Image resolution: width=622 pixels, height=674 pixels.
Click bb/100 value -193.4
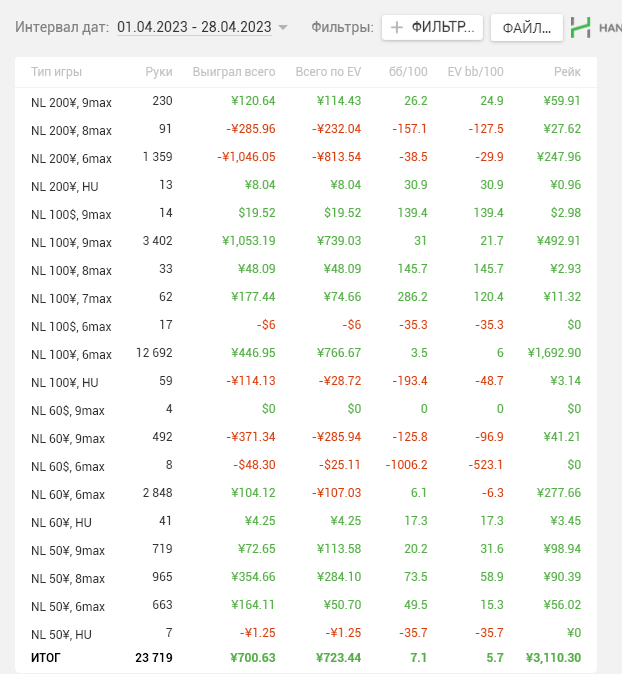coord(410,381)
